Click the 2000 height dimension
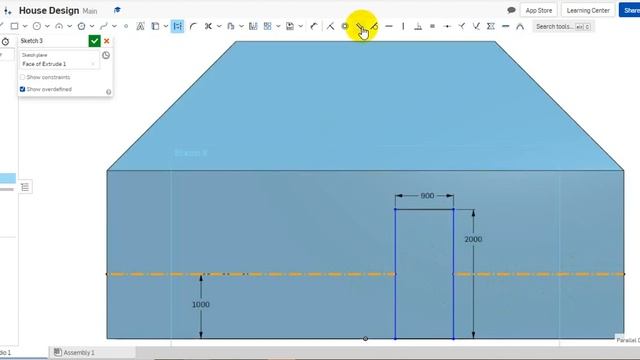Image resolution: width=640 pixels, height=360 pixels. pyautogui.click(x=473, y=239)
